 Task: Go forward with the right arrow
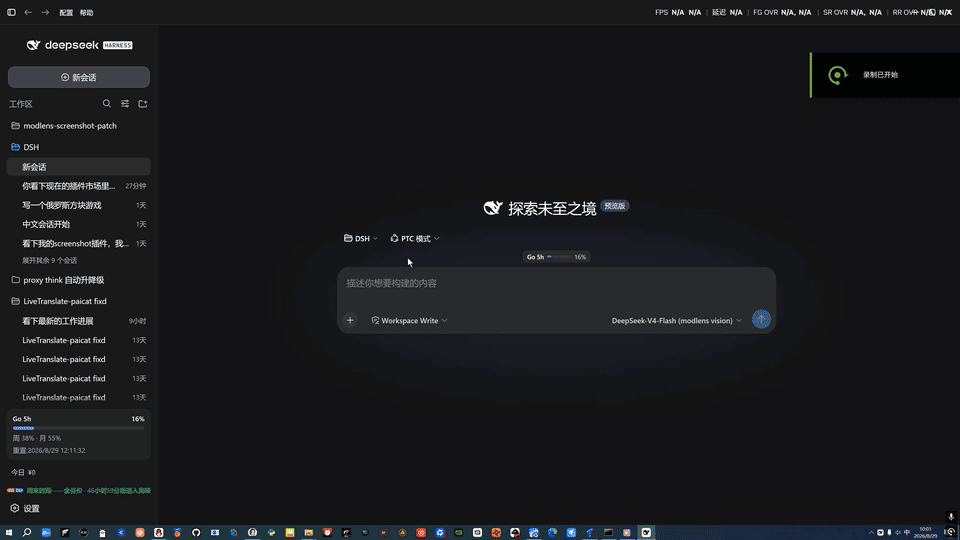click(x=45, y=12)
